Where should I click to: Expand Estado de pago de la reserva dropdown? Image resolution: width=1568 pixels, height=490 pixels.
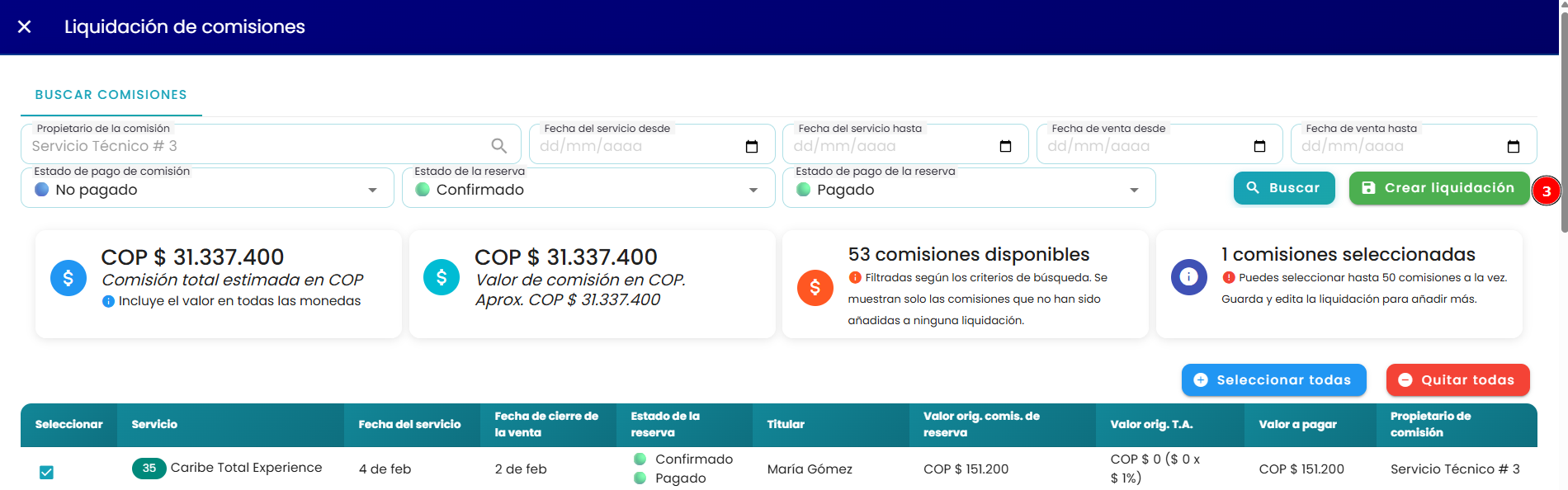coord(969,190)
